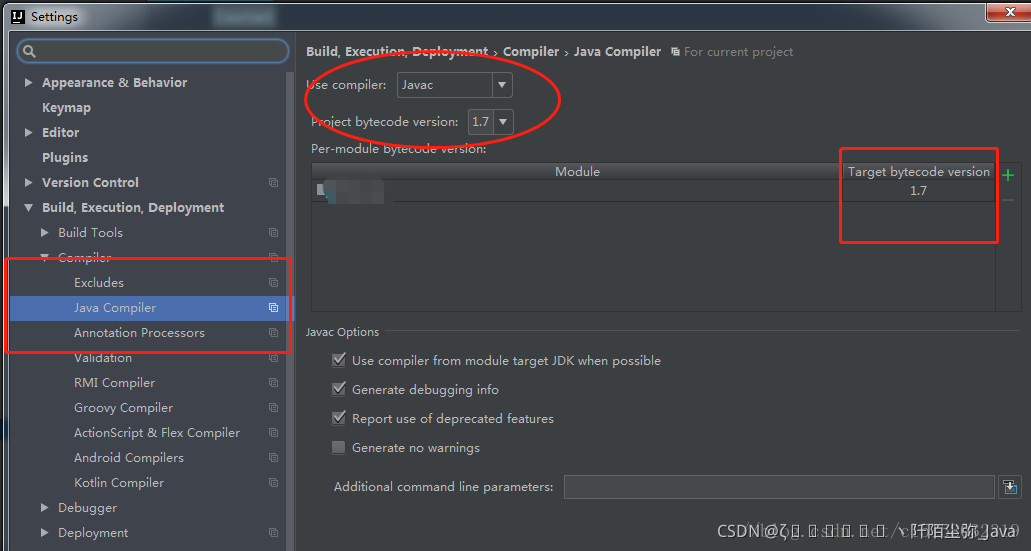Focus Additional command line parameters field
This screenshot has width=1031, height=551.
(x=779, y=487)
